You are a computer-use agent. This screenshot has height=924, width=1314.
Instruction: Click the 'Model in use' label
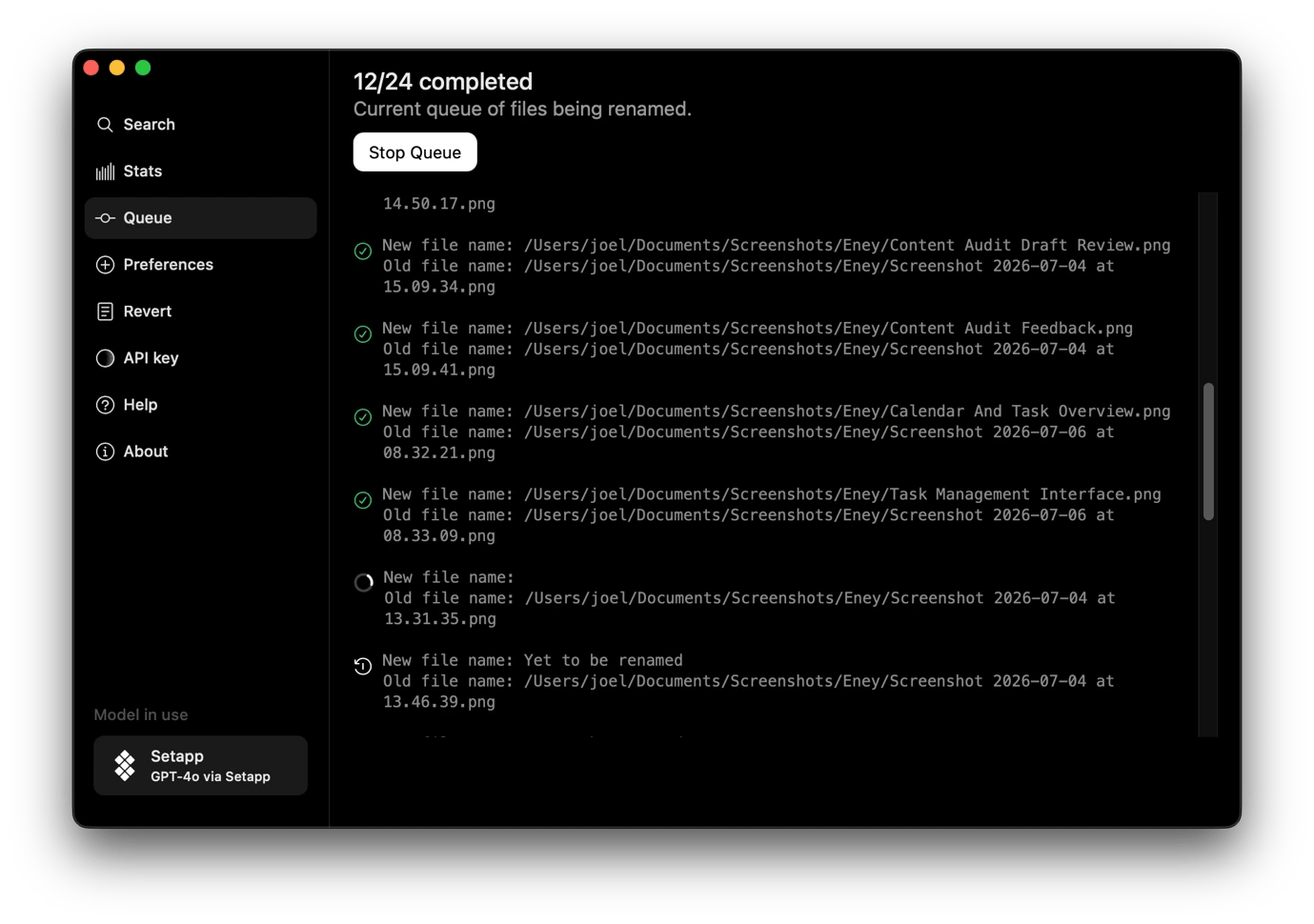click(x=141, y=714)
